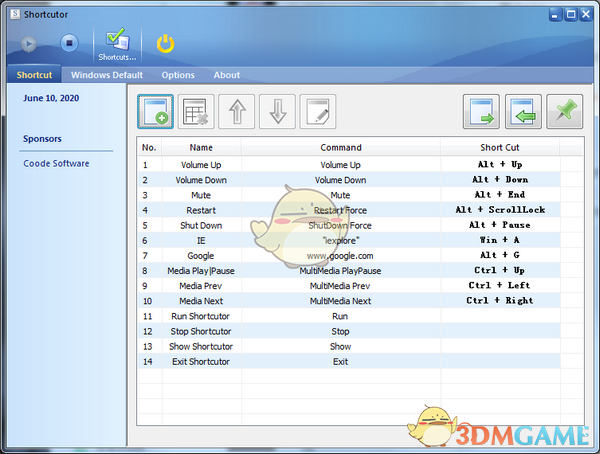The width and height of the screenshot is (600, 454).
Task: Select the Media Play|Pause name cell
Action: tap(201, 271)
